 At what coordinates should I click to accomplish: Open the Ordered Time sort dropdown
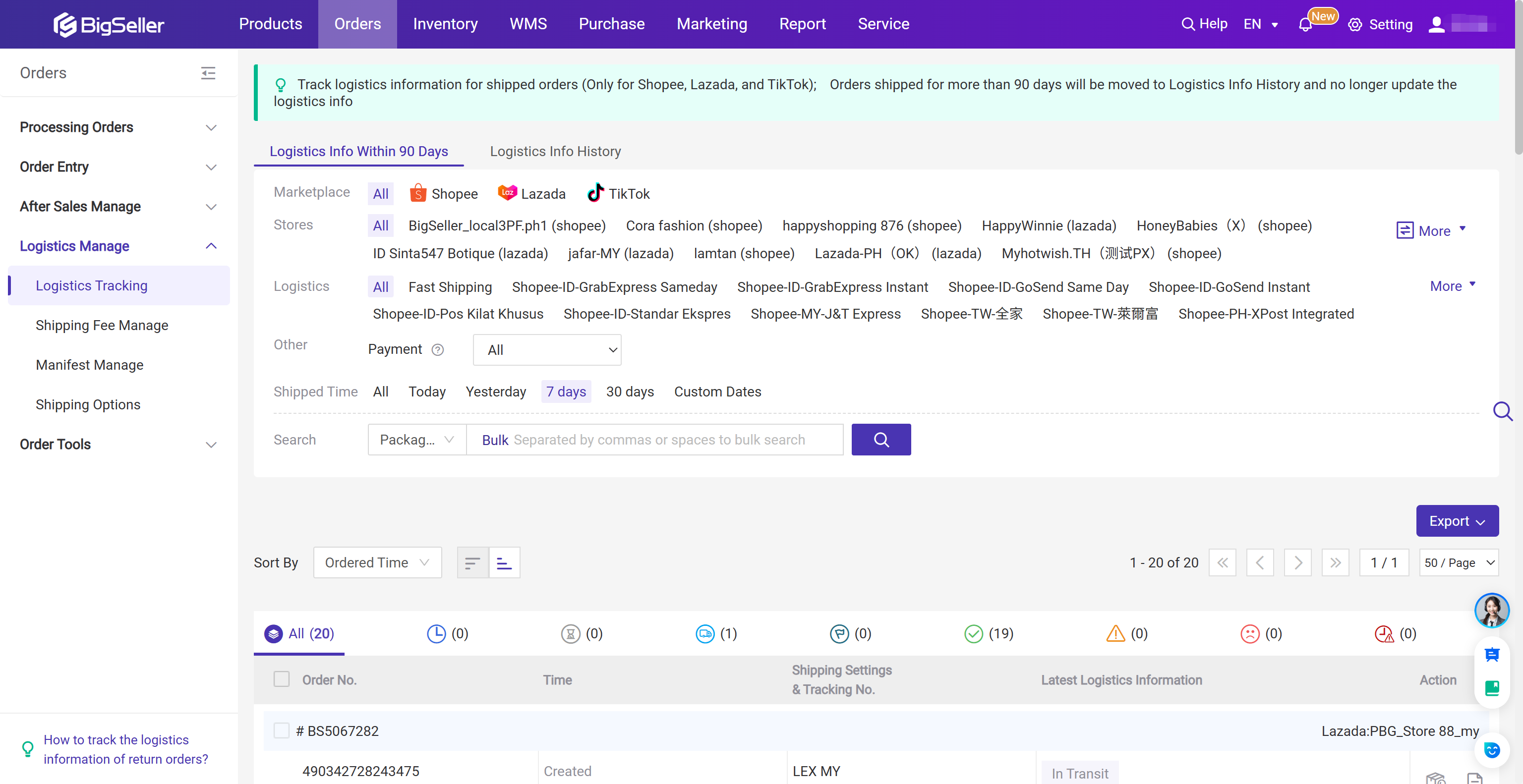tap(377, 562)
